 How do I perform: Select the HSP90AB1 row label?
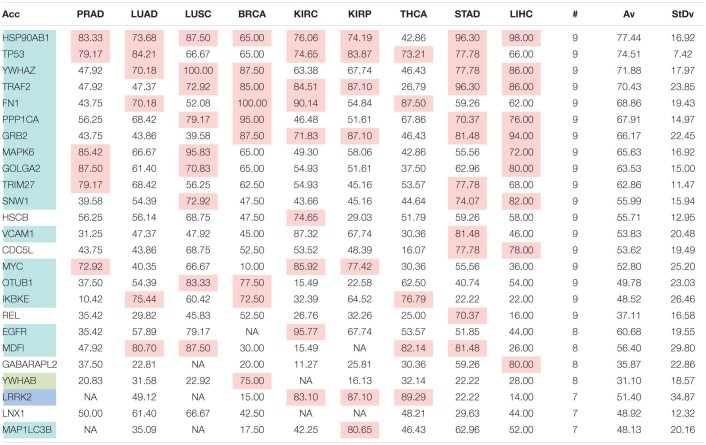coord(29,37)
